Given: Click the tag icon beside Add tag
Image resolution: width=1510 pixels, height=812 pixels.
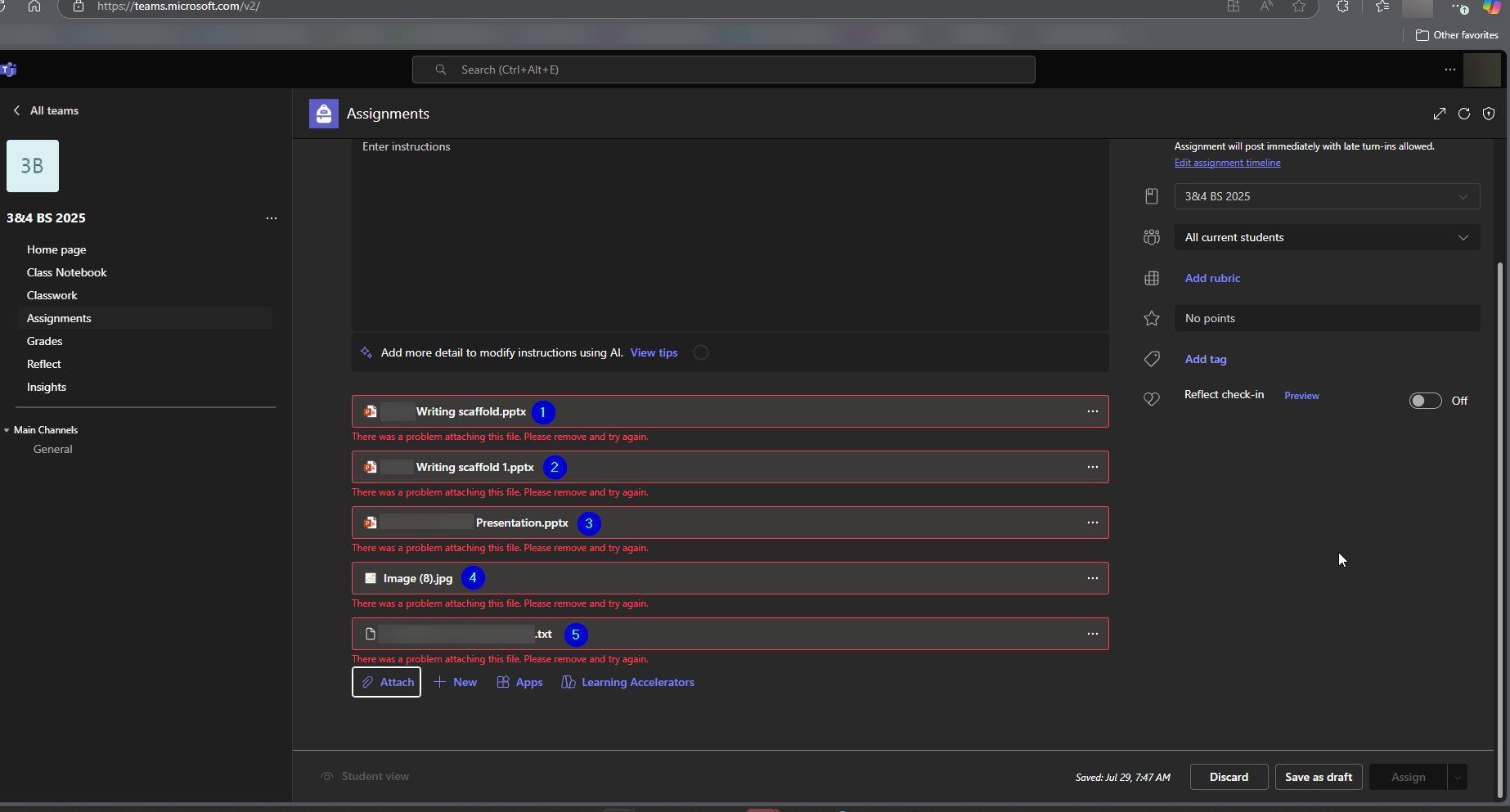Looking at the screenshot, I should [1152, 359].
